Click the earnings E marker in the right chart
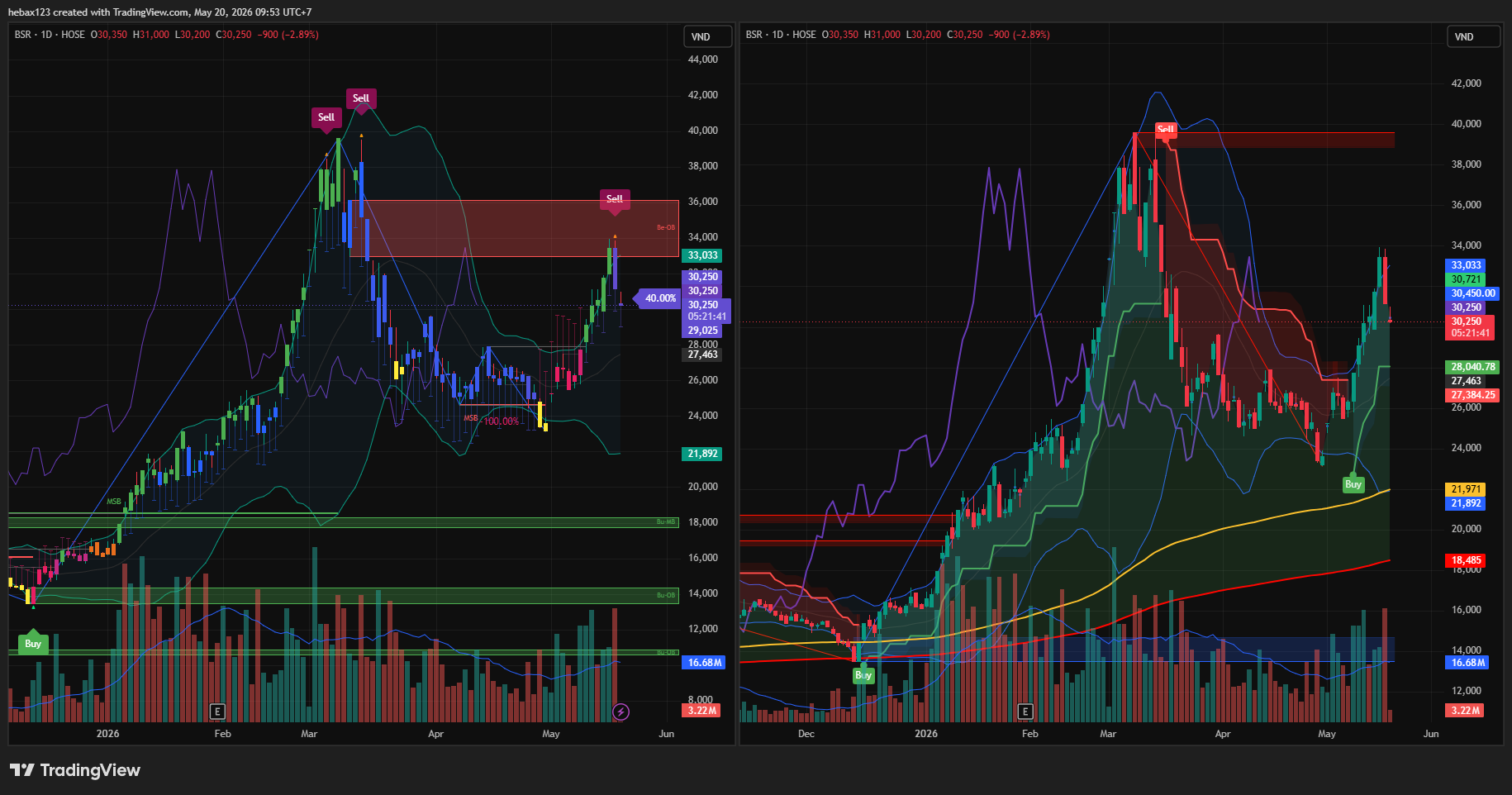The width and height of the screenshot is (1512, 795). point(1025,712)
